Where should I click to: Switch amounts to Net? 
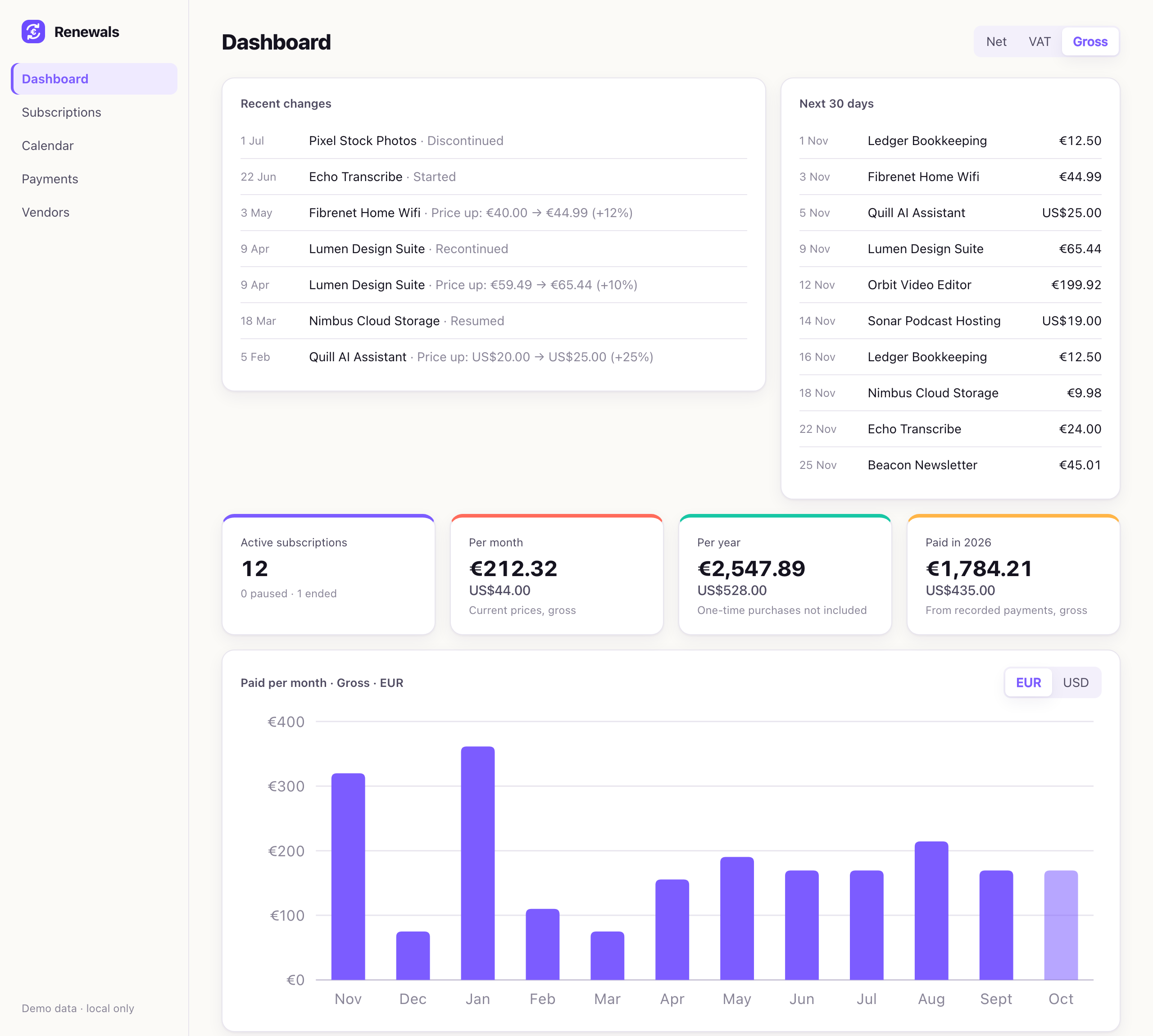click(x=996, y=41)
